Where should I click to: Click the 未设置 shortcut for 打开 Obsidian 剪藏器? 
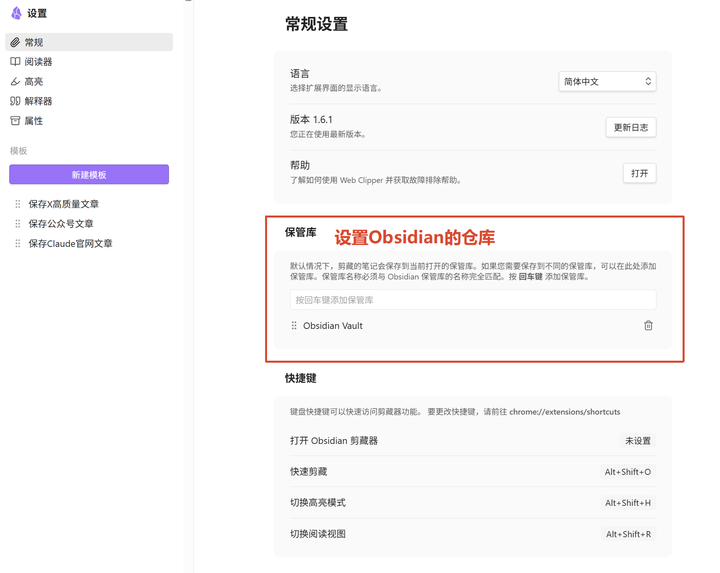[x=637, y=441]
